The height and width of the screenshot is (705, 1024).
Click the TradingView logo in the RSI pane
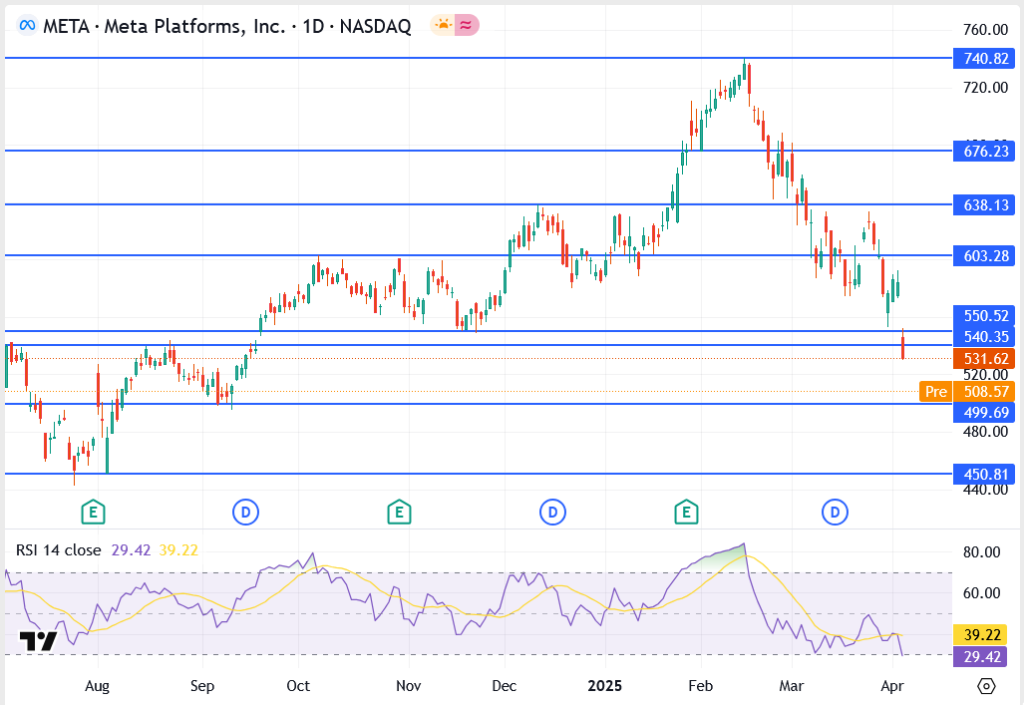(38, 642)
